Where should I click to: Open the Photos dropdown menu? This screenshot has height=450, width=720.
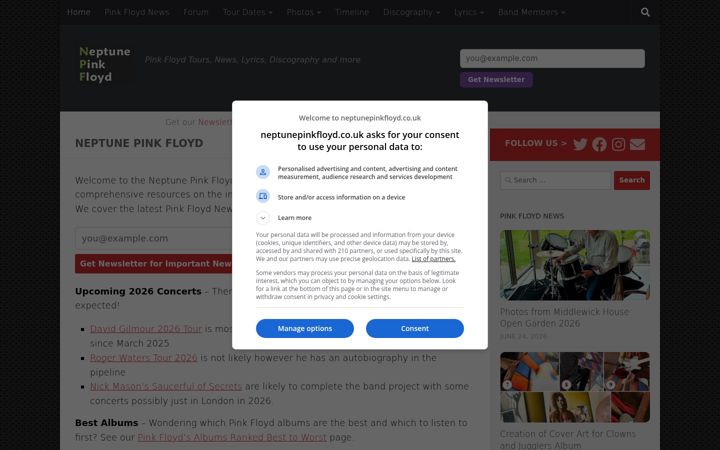point(304,12)
